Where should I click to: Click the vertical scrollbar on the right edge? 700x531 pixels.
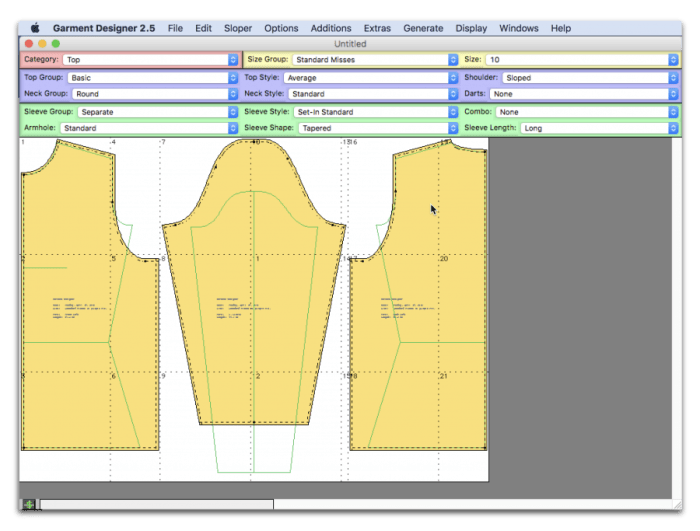tap(677, 318)
